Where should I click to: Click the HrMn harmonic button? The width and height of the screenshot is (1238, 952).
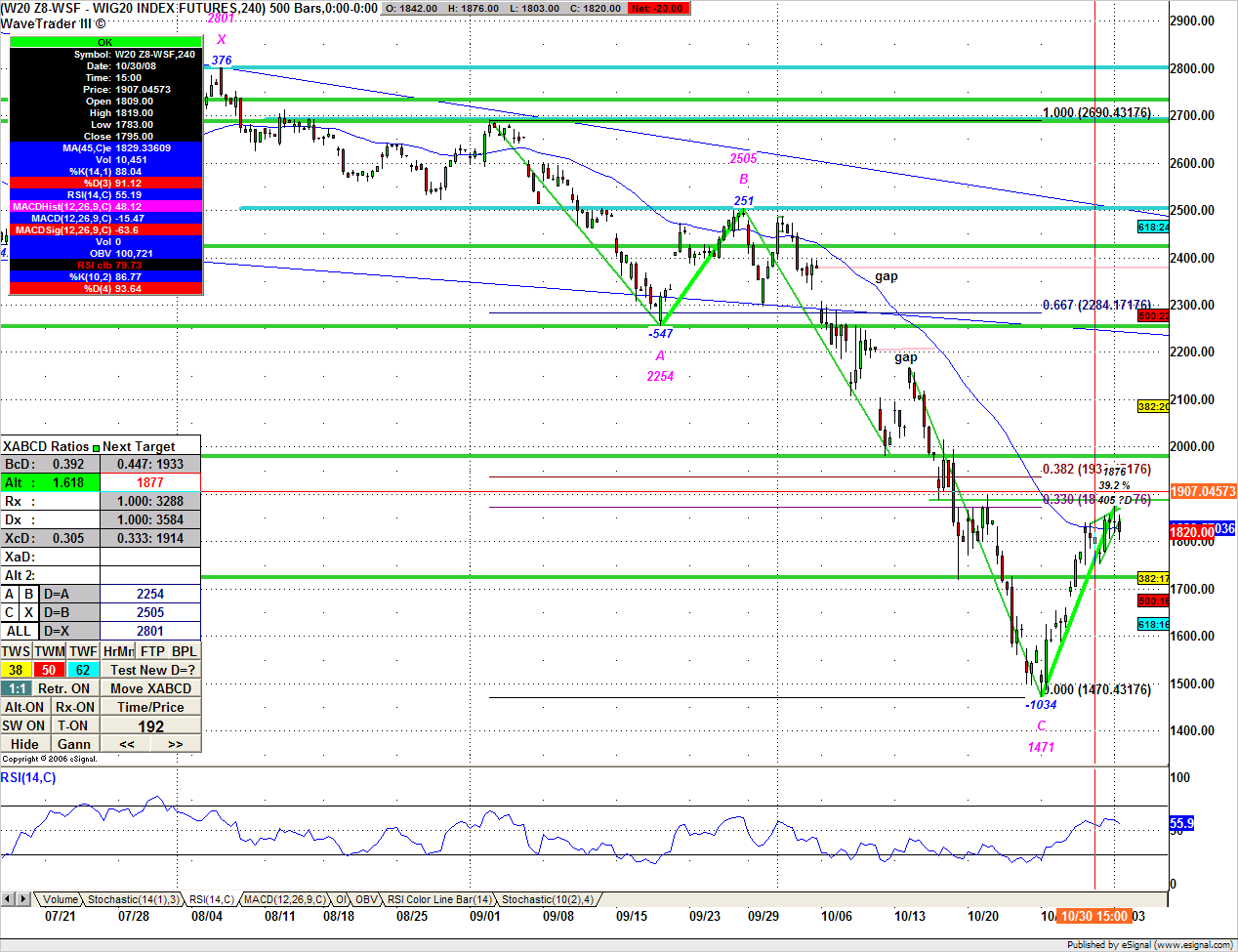coord(118,651)
